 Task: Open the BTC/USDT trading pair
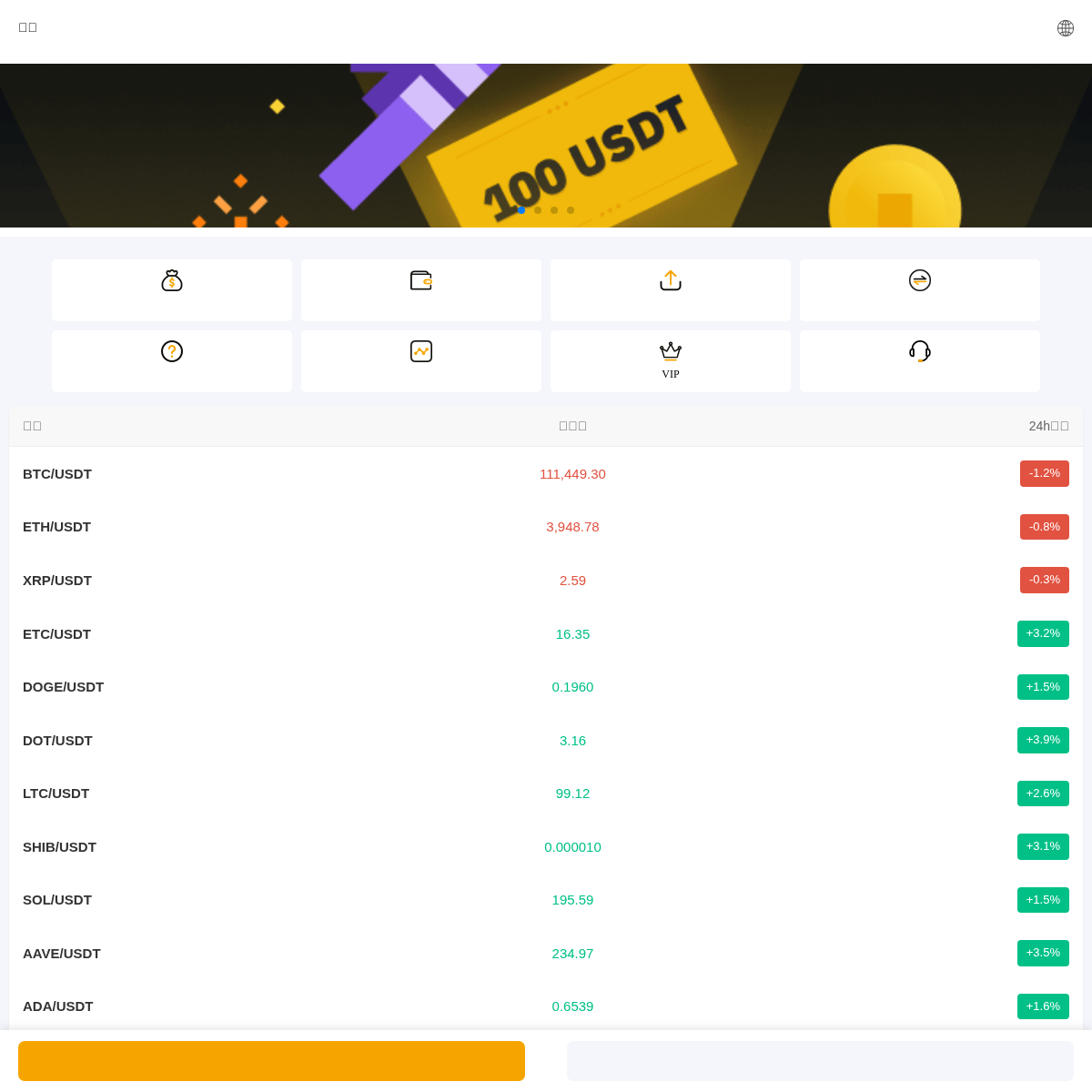57,474
